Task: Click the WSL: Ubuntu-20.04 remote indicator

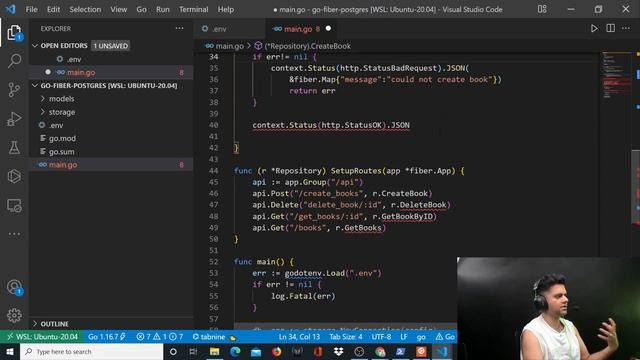Action: (x=42, y=337)
